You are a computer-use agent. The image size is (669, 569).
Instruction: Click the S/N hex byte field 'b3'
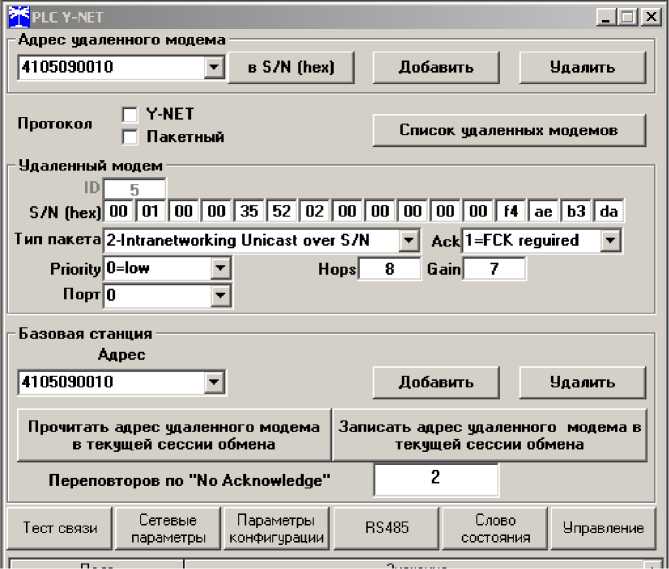[x=576, y=211]
